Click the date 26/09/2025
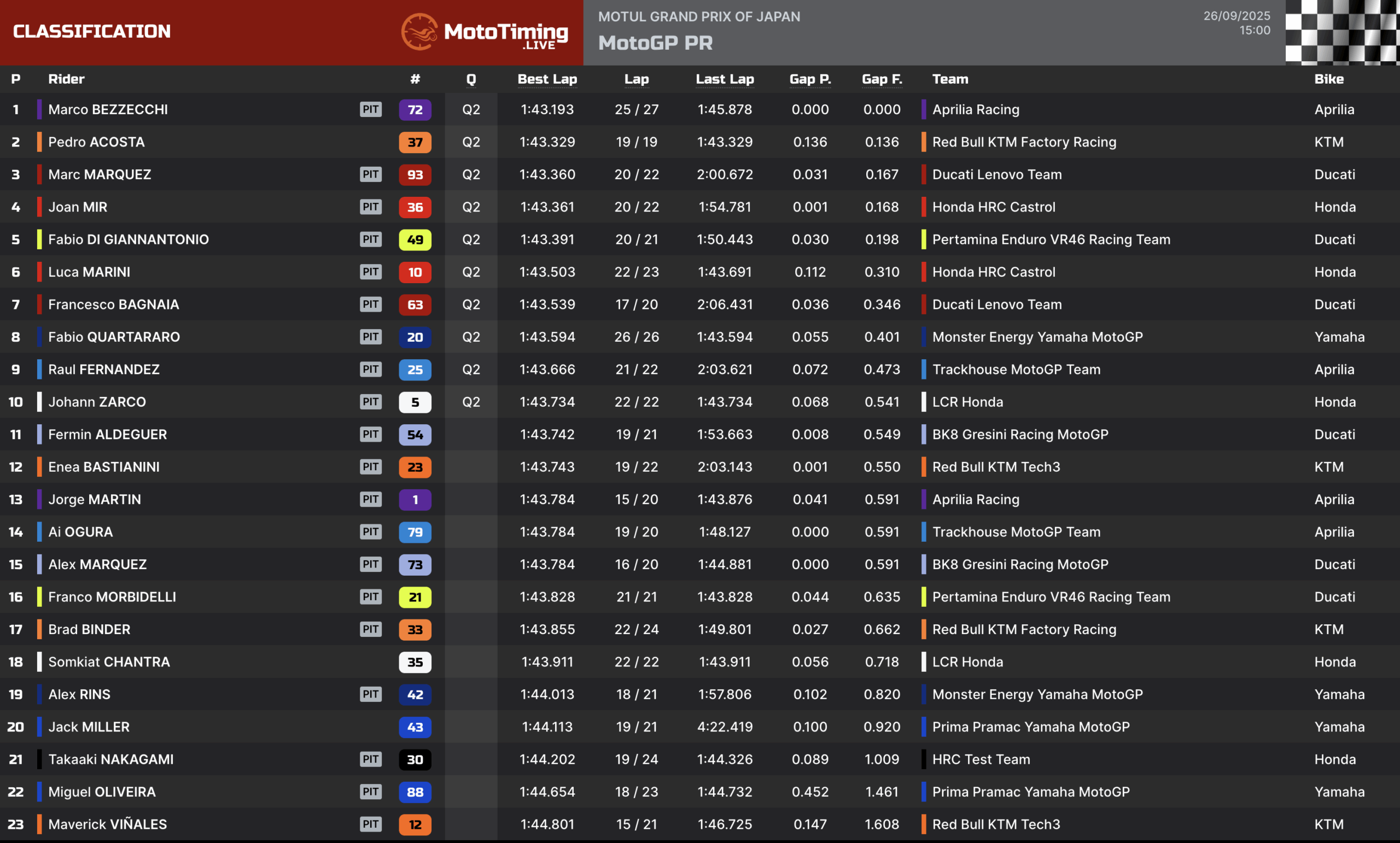The image size is (1400, 843). pos(1236,16)
